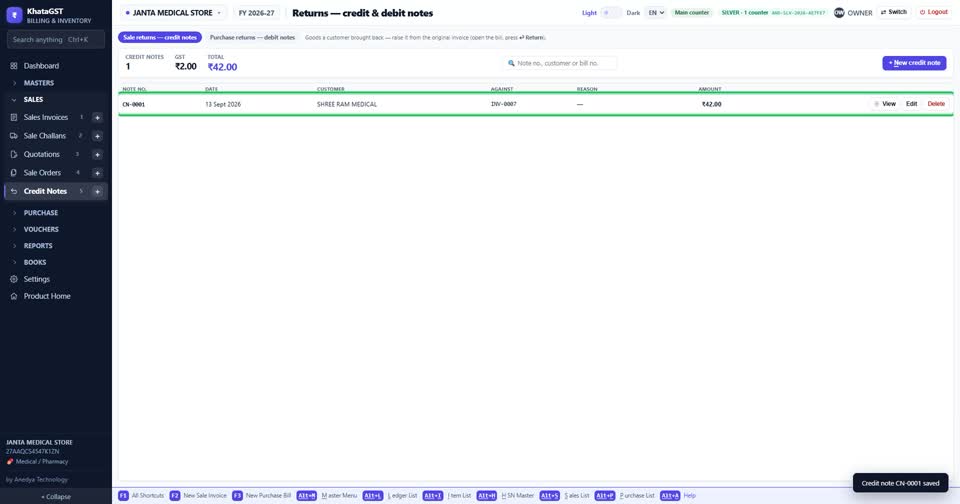Open Dashboard from the sidebar icon

(x=13, y=66)
